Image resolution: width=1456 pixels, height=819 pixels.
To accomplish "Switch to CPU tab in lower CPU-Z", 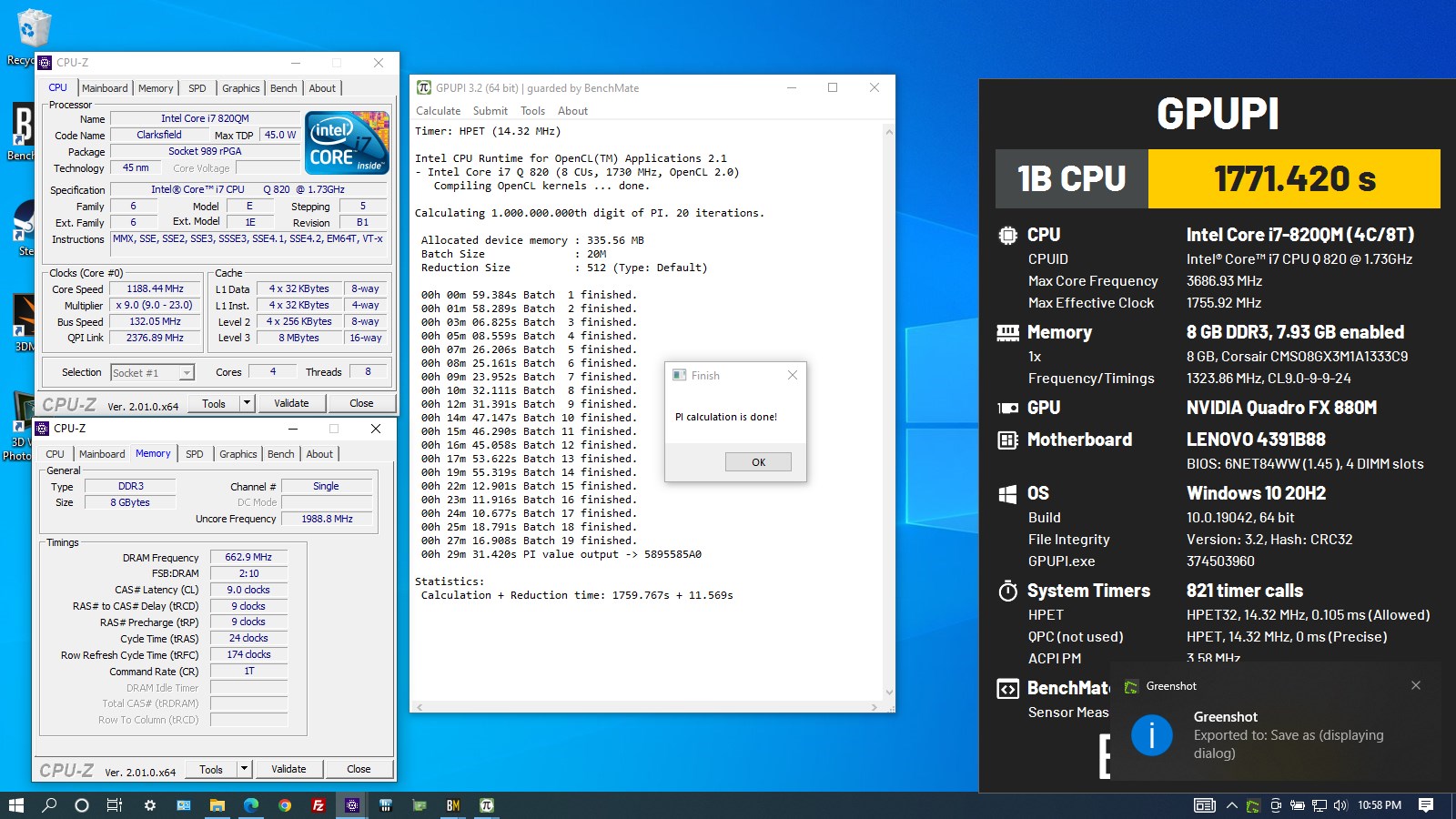I will (x=56, y=454).
